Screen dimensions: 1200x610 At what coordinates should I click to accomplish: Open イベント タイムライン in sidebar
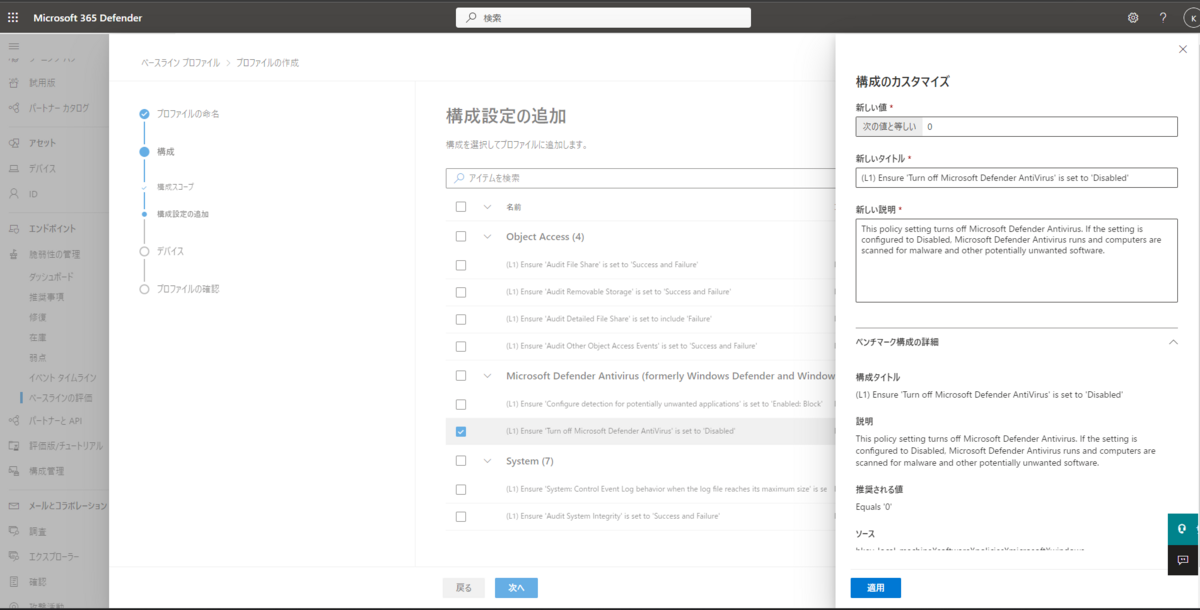point(62,377)
